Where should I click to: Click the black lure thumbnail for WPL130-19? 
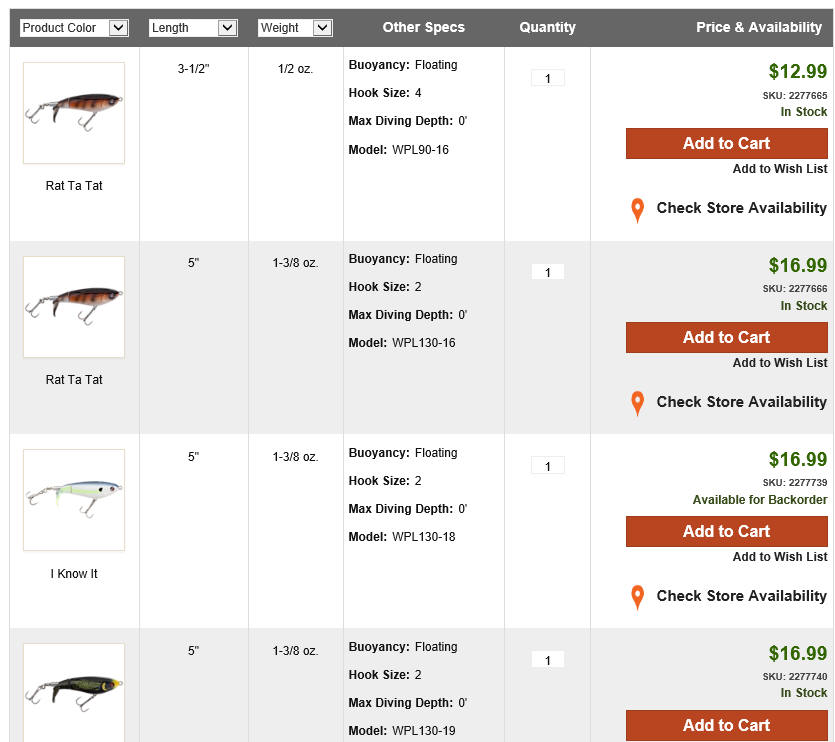pos(74,692)
